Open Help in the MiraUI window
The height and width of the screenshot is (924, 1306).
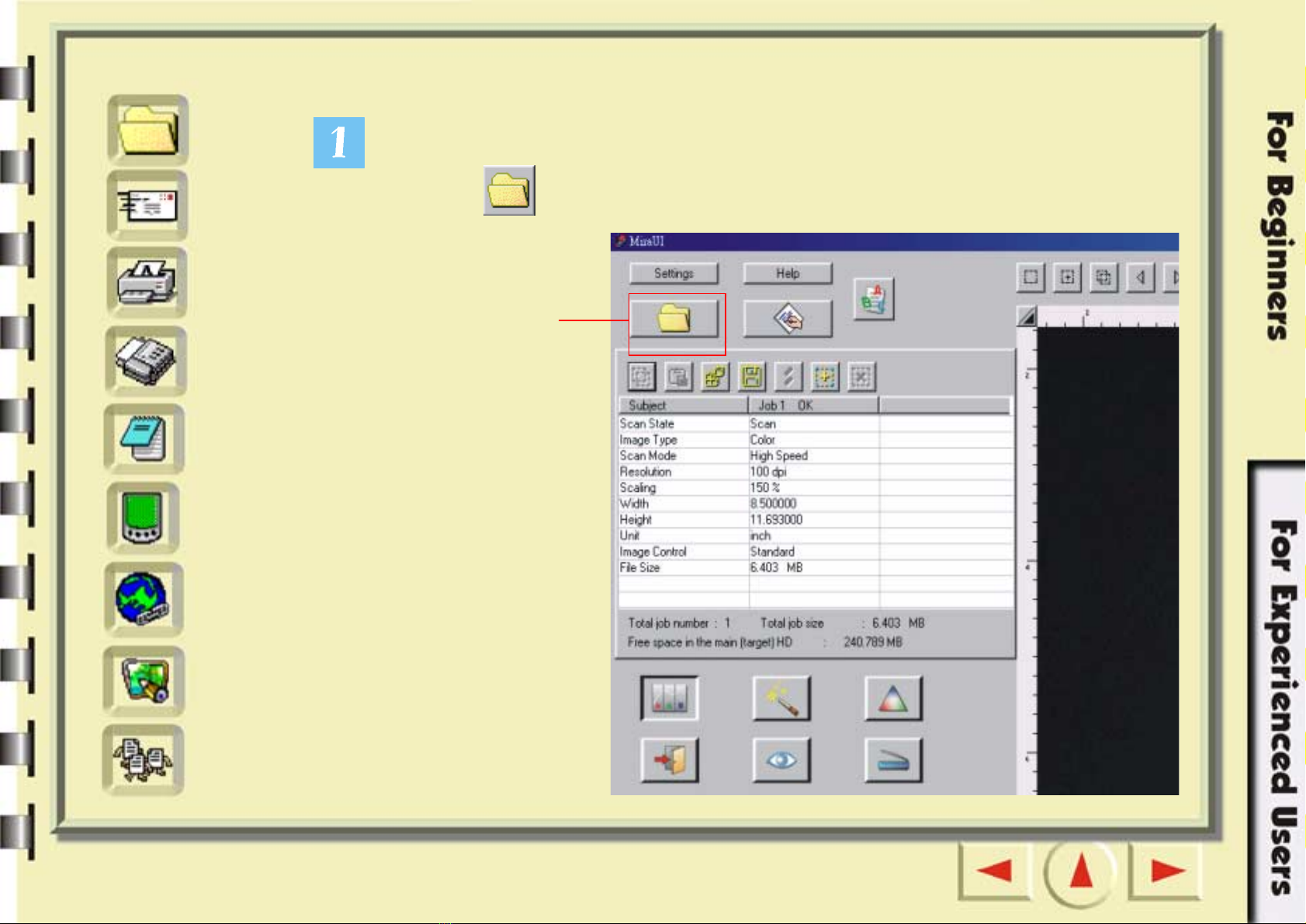pos(787,273)
